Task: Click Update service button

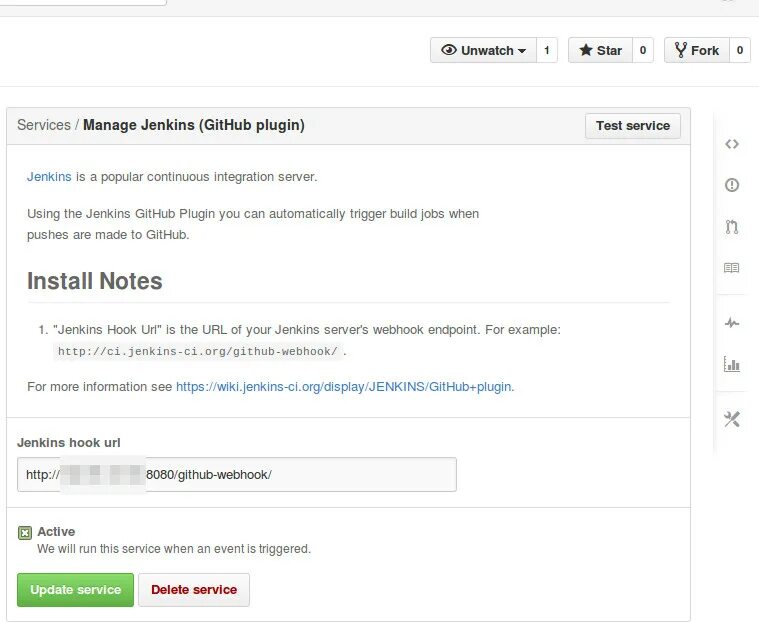Action: coord(76,590)
